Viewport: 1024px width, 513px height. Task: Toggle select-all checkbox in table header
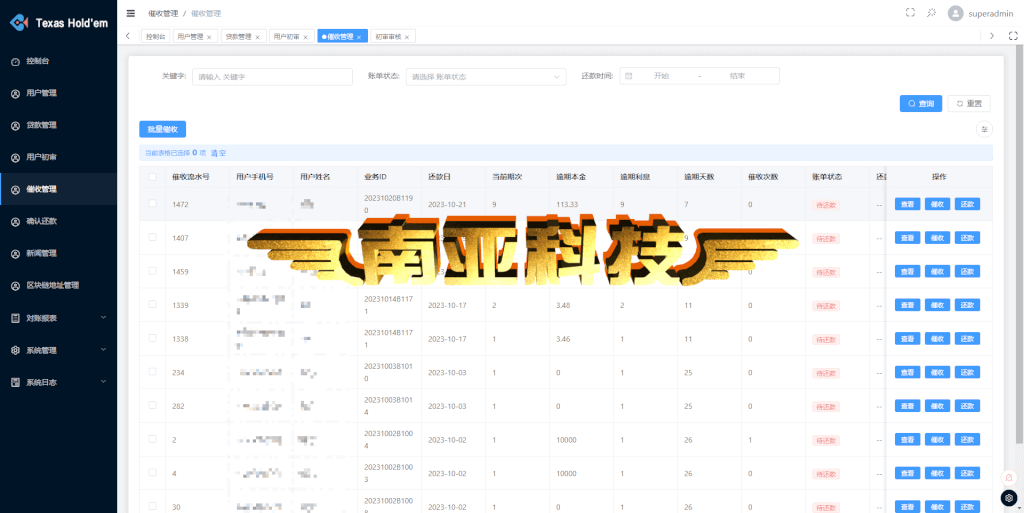pyautogui.click(x=152, y=177)
